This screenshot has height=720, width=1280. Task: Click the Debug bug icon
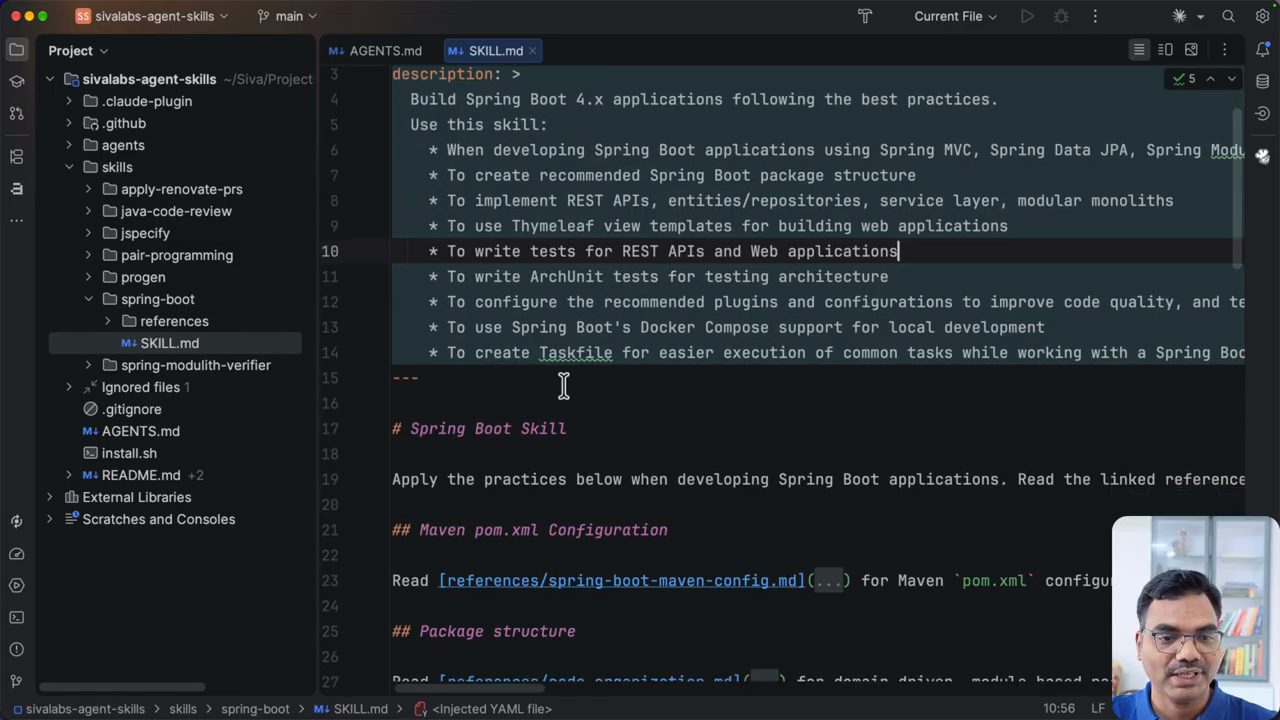click(1061, 16)
